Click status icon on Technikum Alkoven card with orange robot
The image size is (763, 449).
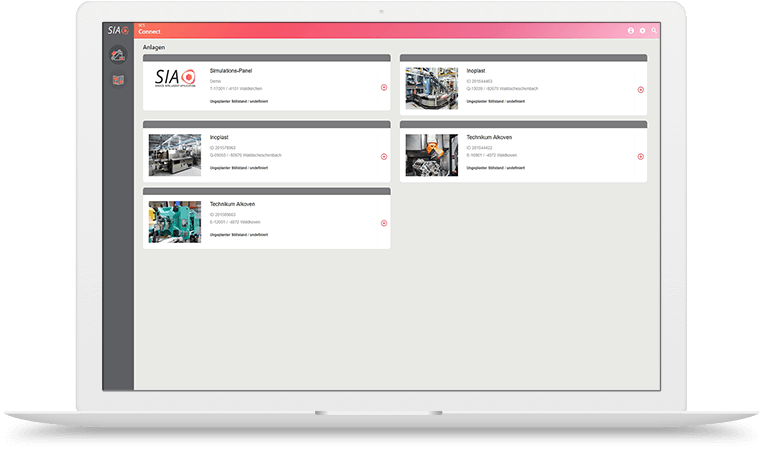(641, 157)
